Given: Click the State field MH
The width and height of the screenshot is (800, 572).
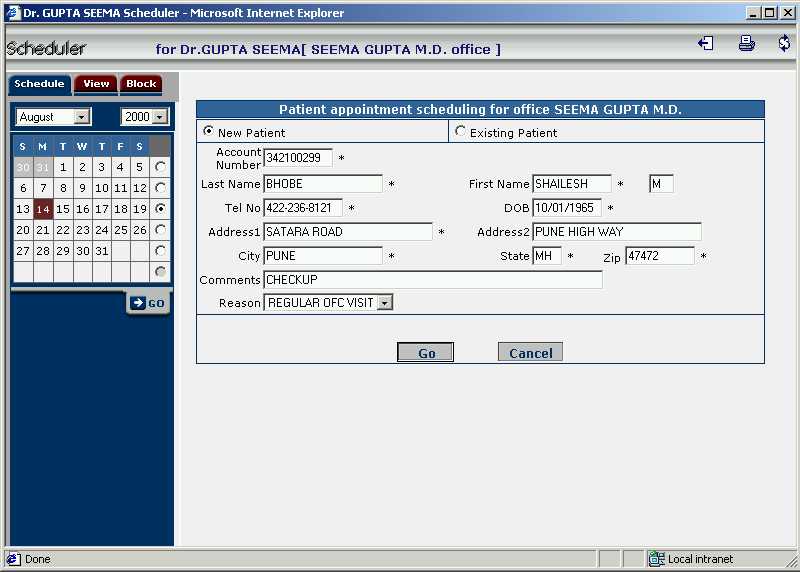Looking at the screenshot, I should (x=547, y=256).
